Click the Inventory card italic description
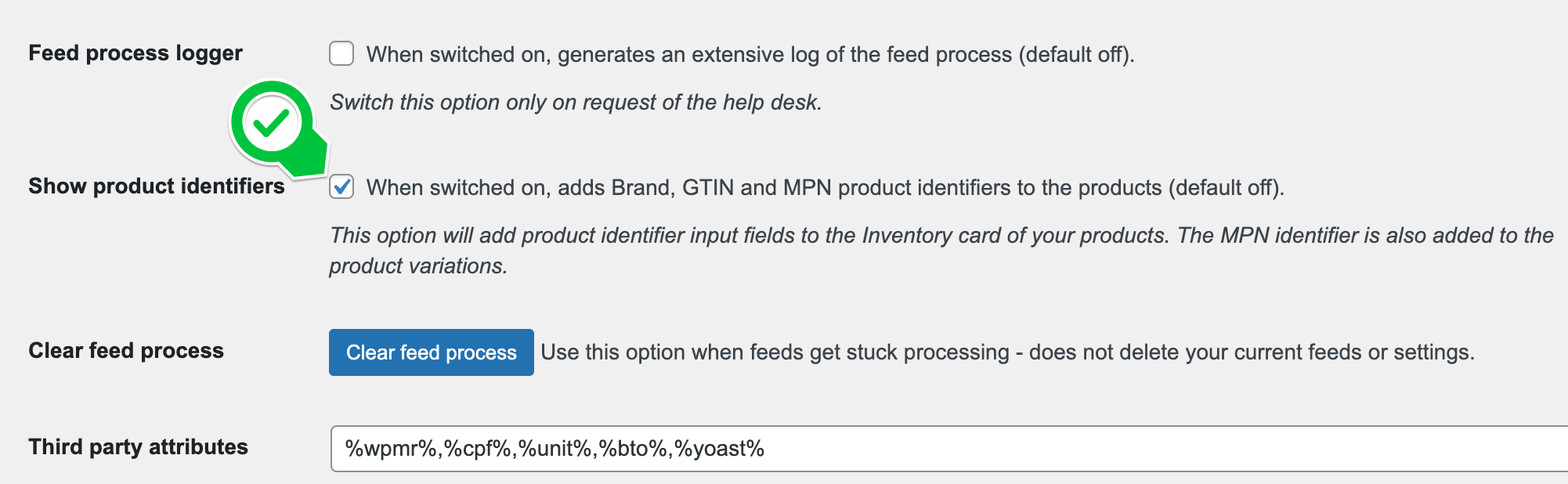The image size is (1568, 484). coord(941,251)
